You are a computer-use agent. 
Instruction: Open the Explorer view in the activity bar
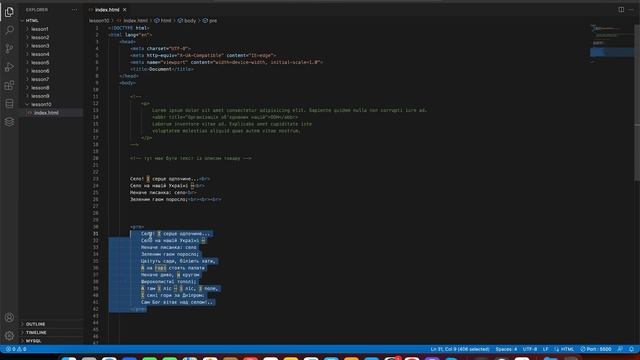pos(9,12)
